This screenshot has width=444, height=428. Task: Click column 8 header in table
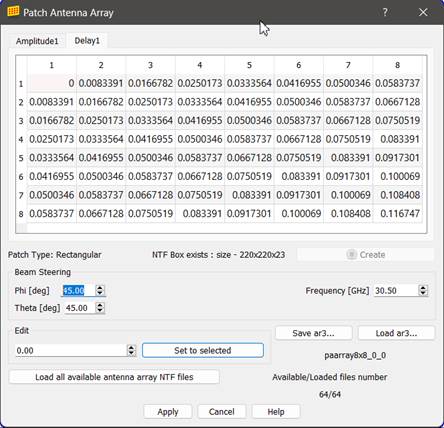pos(397,65)
